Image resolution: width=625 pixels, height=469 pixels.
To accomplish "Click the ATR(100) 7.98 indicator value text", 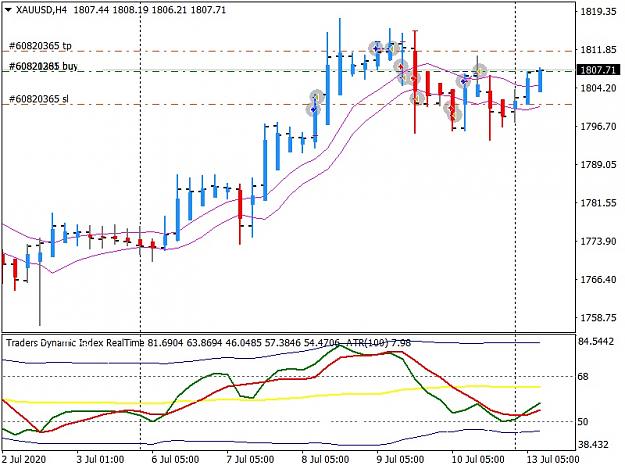I will coord(379,343).
